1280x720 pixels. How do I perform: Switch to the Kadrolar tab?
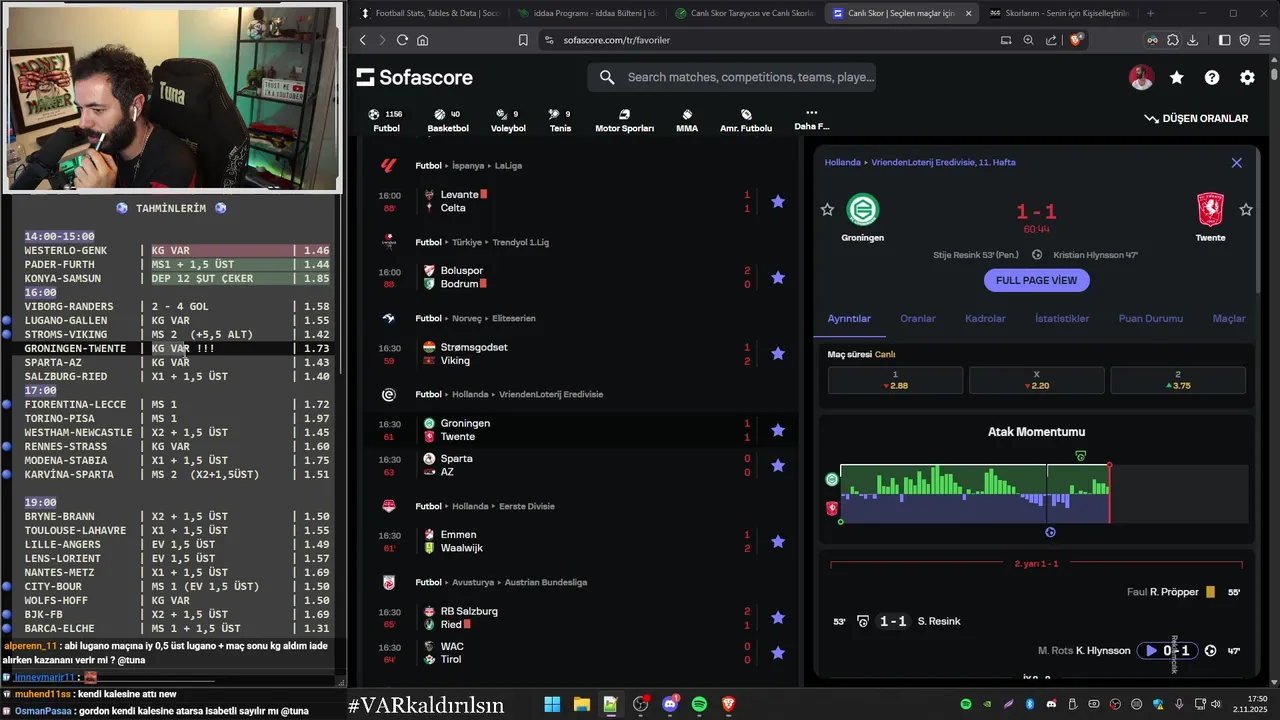985,318
